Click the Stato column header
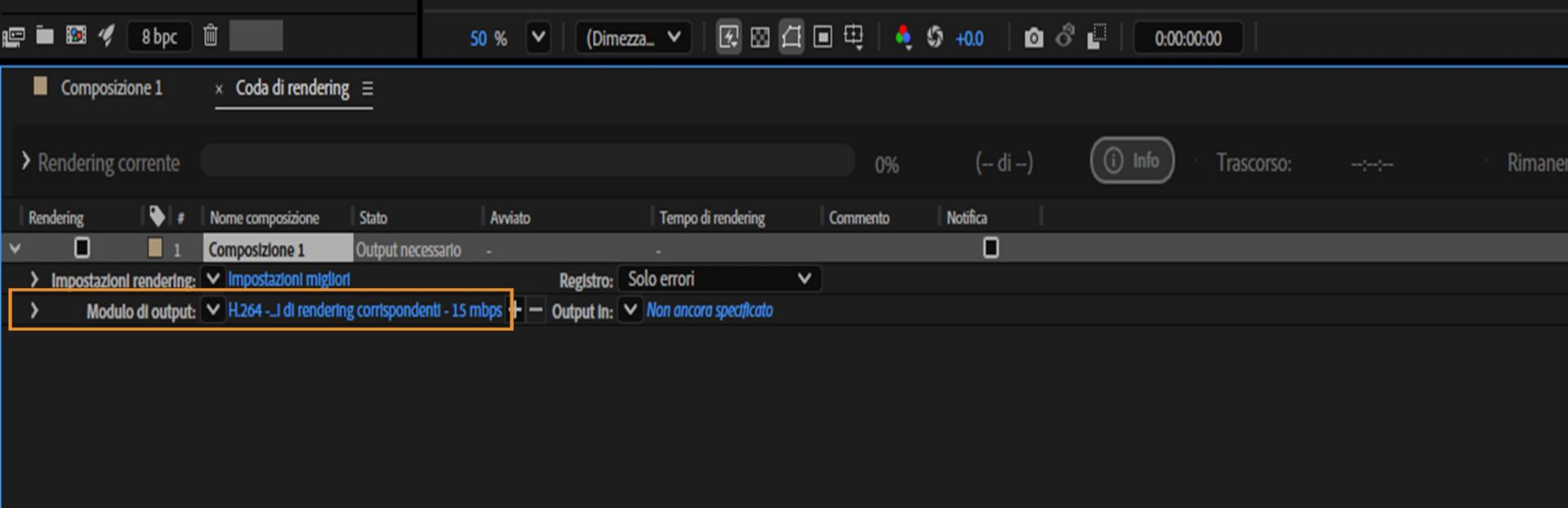The image size is (1568, 508). (x=373, y=218)
